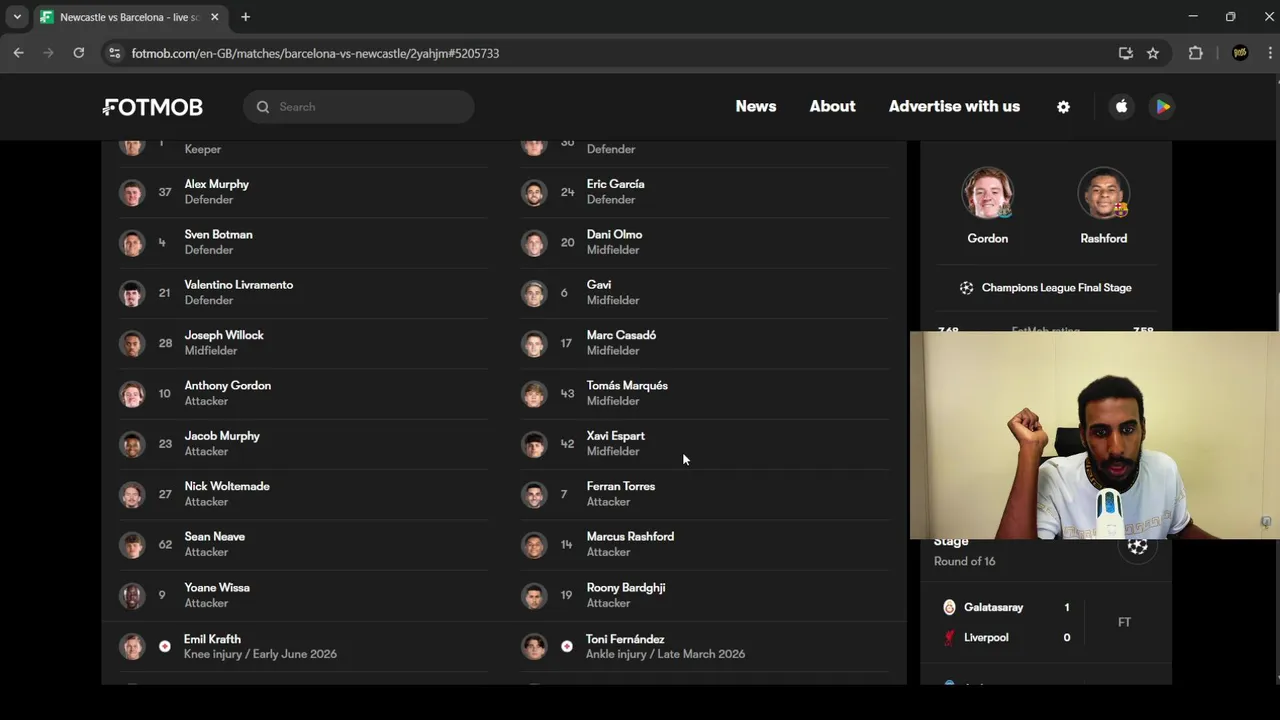Open Gavi's player row
This screenshot has height=720, width=1280.
[x=706, y=293]
